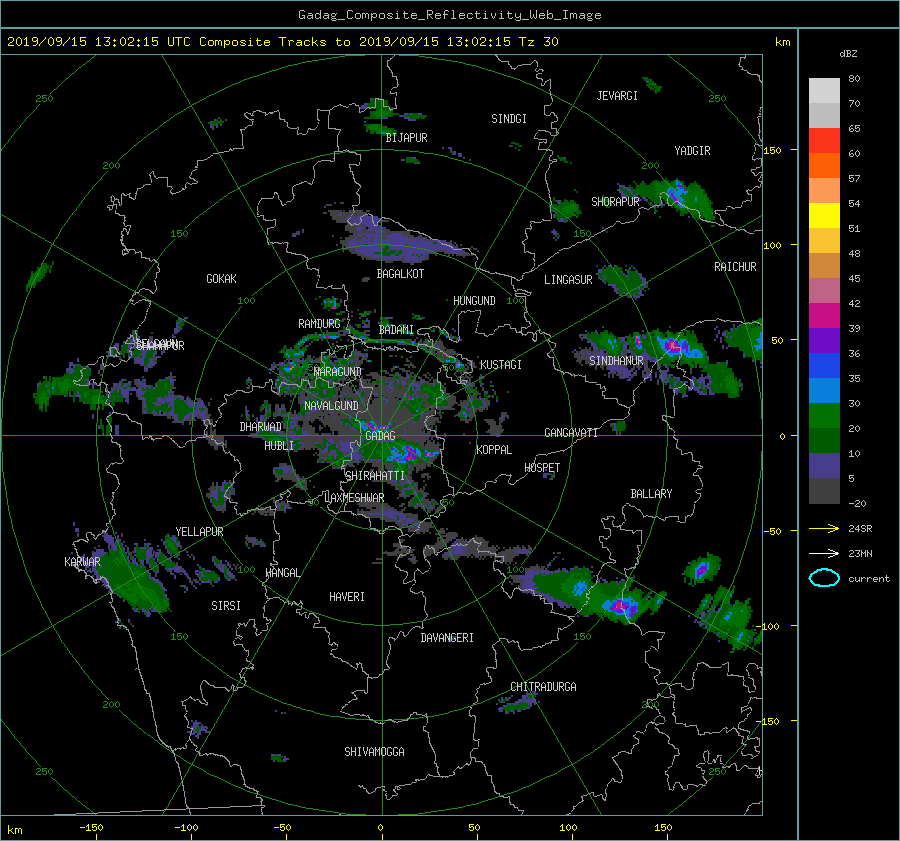This screenshot has width=900, height=841.
Task: Select the red 65 dBZ color swatch
Action: point(824,141)
